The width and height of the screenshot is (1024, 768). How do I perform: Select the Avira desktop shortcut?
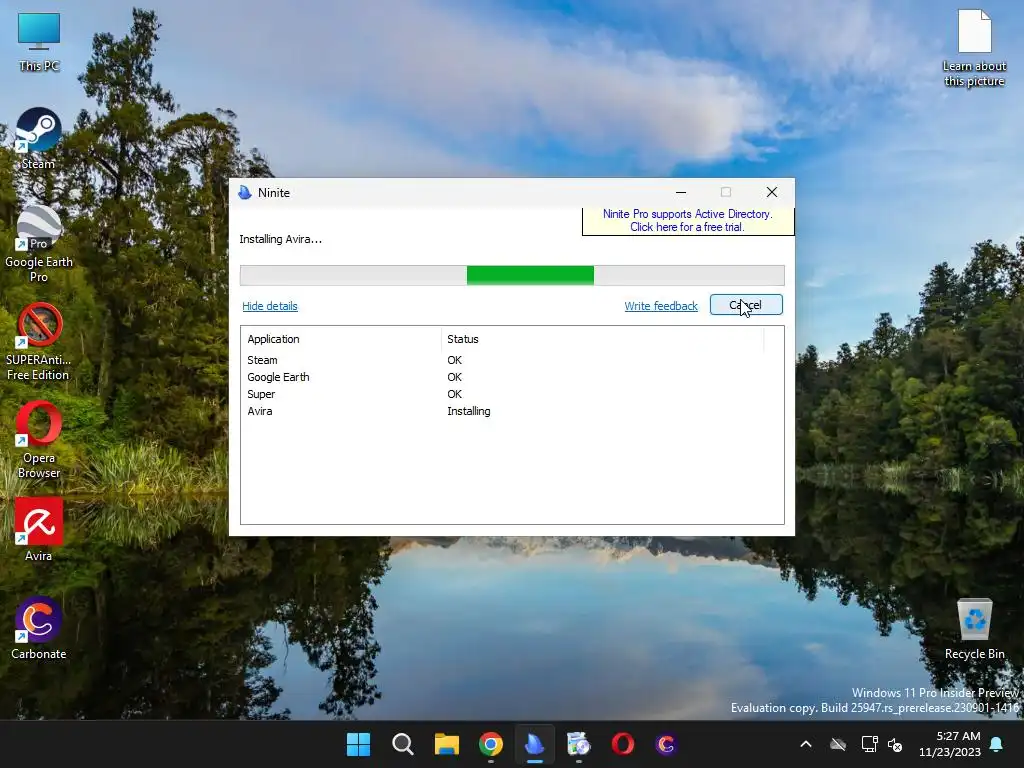(x=39, y=530)
